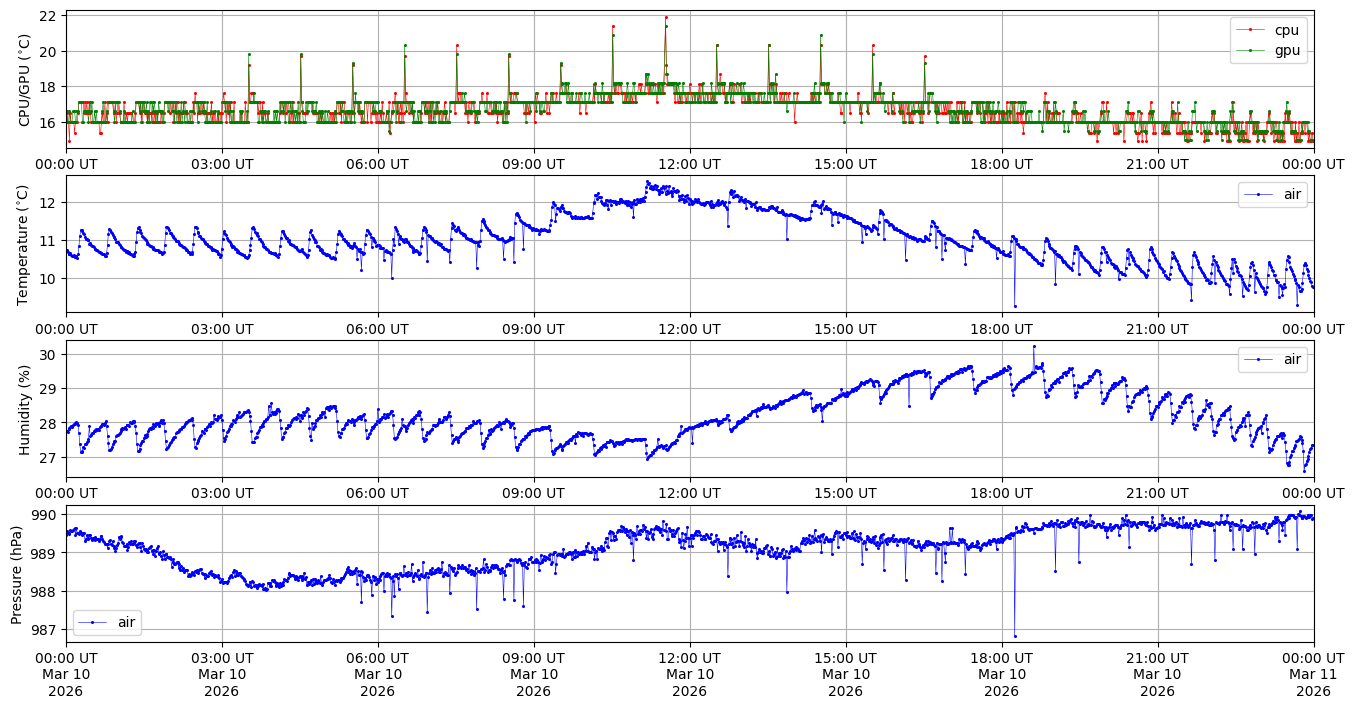Screen dimensions: 1354x708
Task: Click the gpu legend entry label
Action: 1286,50
